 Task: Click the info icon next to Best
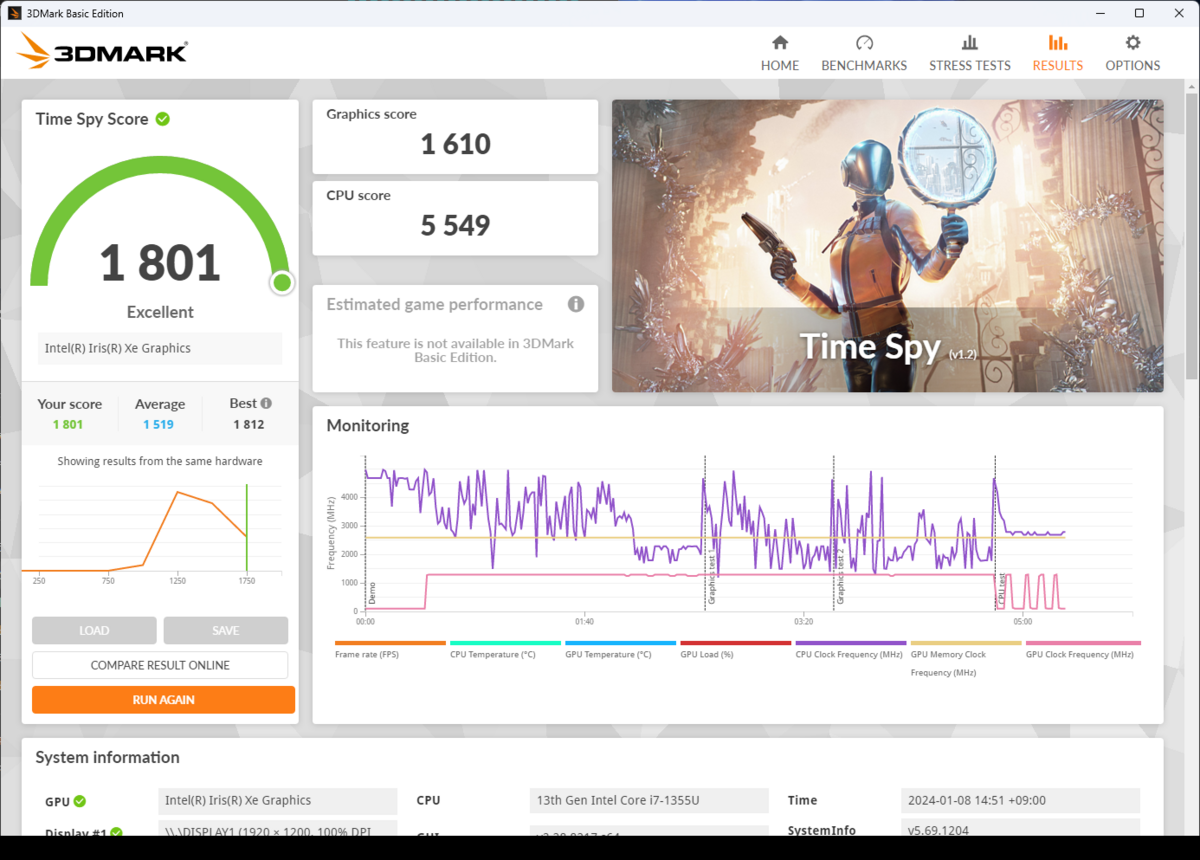[266, 403]
